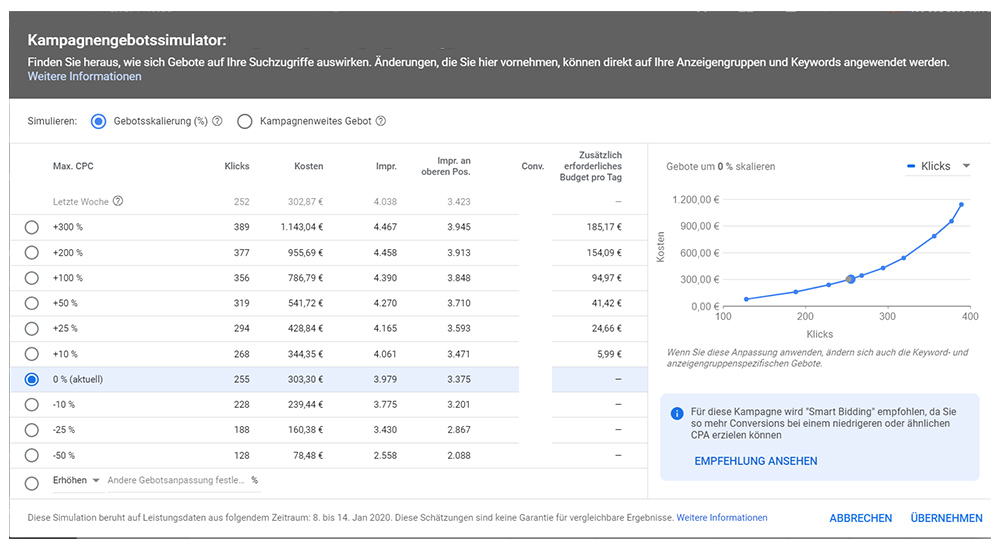The height and width of the screenshot is (550, 1000).
Task: Select the Gebotsskalierung (%) radio option
Action: click(x=98, y=121)
